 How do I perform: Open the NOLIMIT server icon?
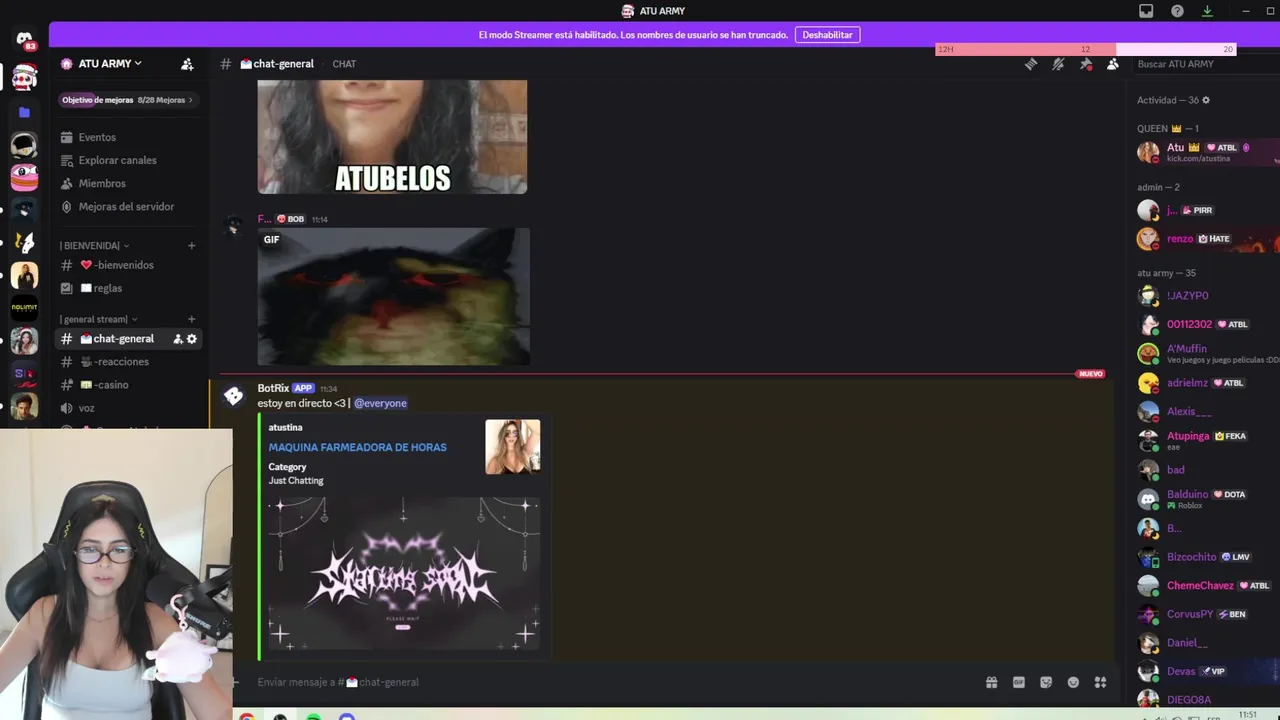pyautogui.click(x=24, y=307)
